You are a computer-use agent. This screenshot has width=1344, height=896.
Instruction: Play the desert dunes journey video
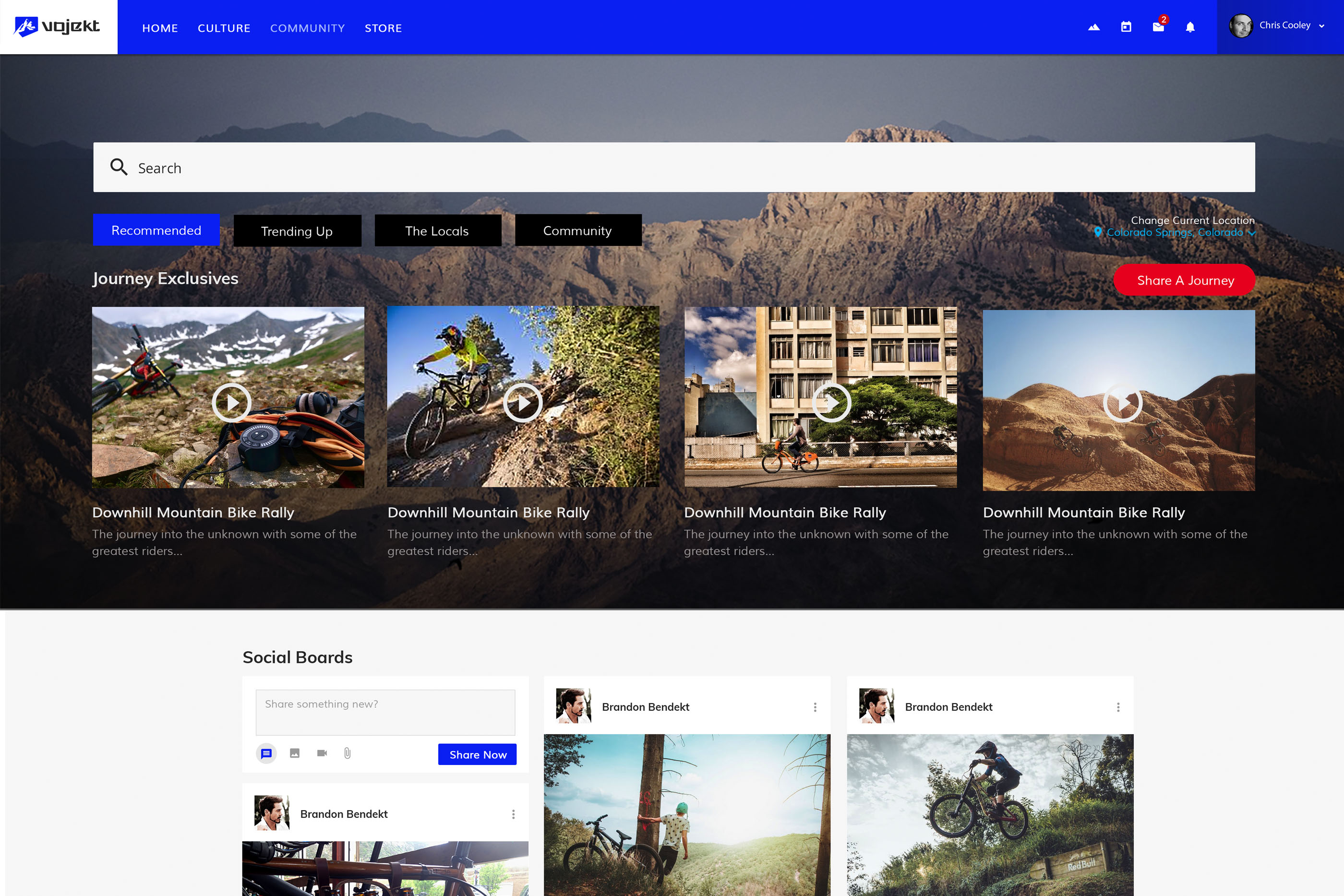pos(1122,403)
